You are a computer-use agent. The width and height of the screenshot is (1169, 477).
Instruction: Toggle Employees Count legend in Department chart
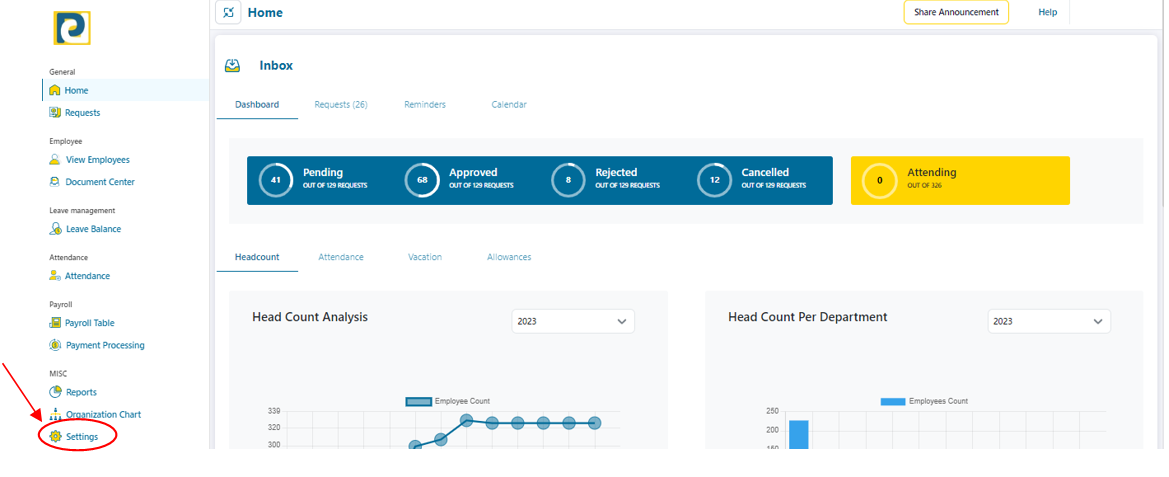tap(893, 401)
